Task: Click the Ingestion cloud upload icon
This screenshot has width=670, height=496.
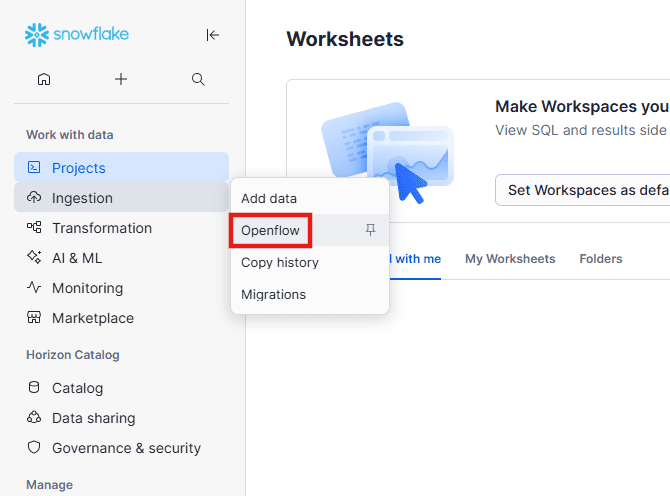Action: [34, 197]
